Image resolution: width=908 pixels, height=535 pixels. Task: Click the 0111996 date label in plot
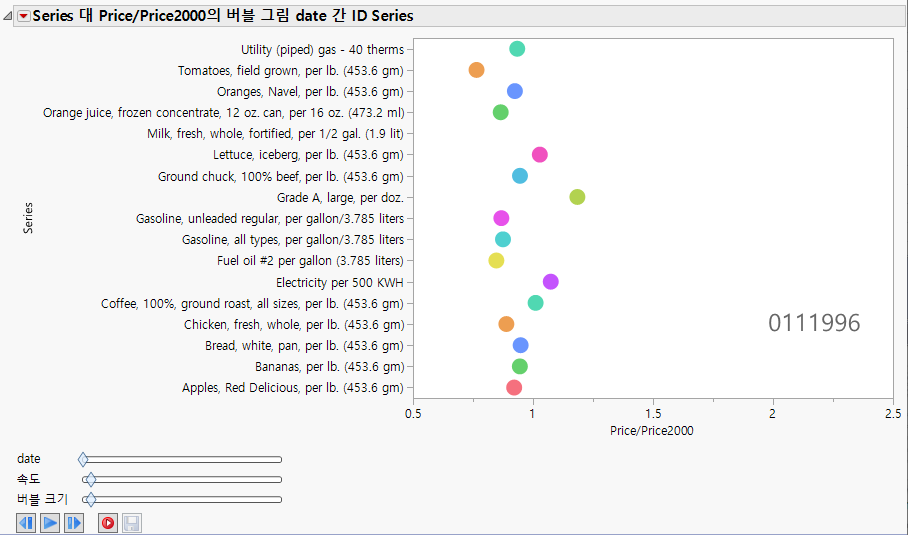coord(814,323)
